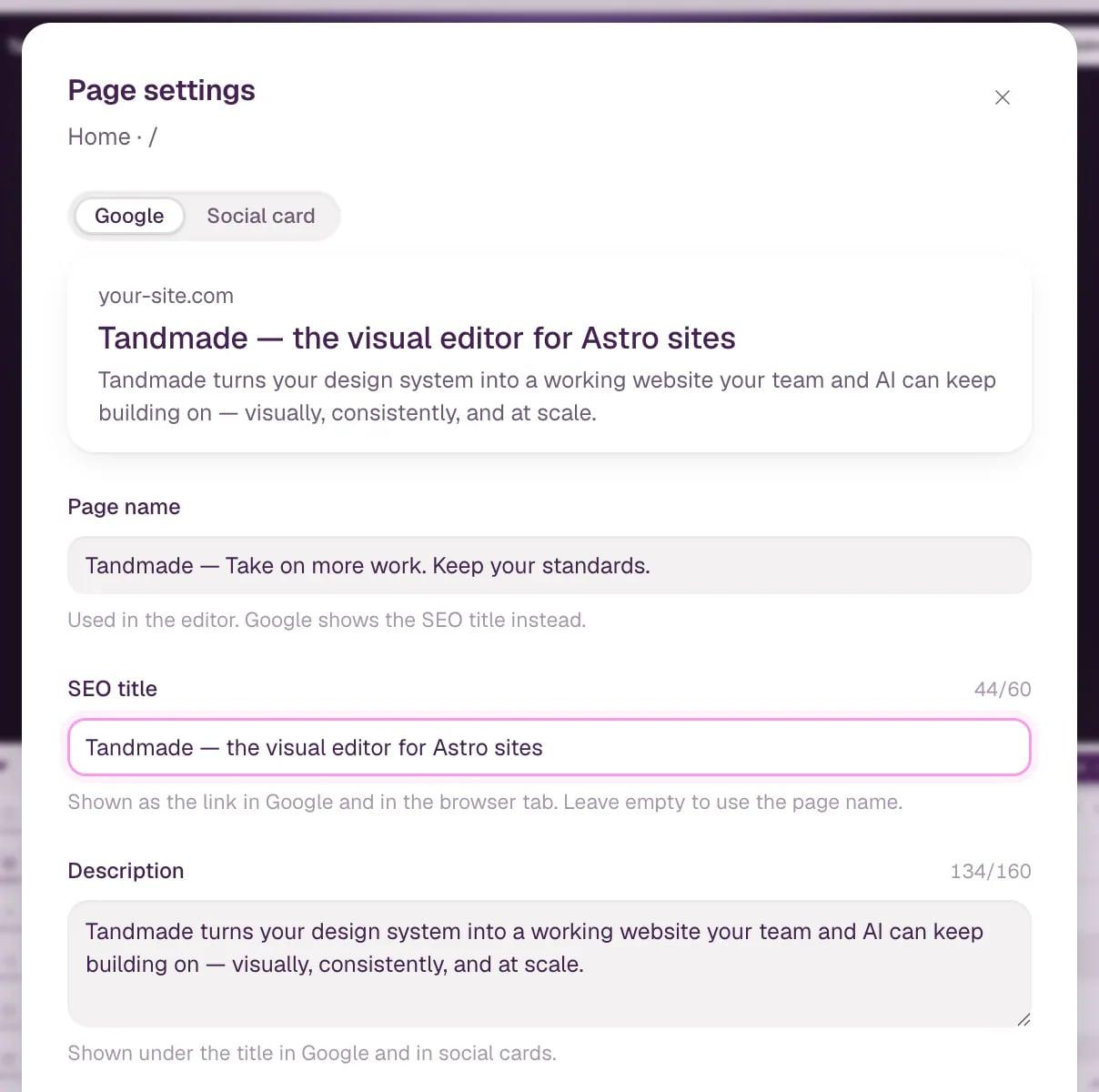Click the 'Home · /' breadcrumb text
Viewport: 1099px width, 1092px height.
(112, 136)
